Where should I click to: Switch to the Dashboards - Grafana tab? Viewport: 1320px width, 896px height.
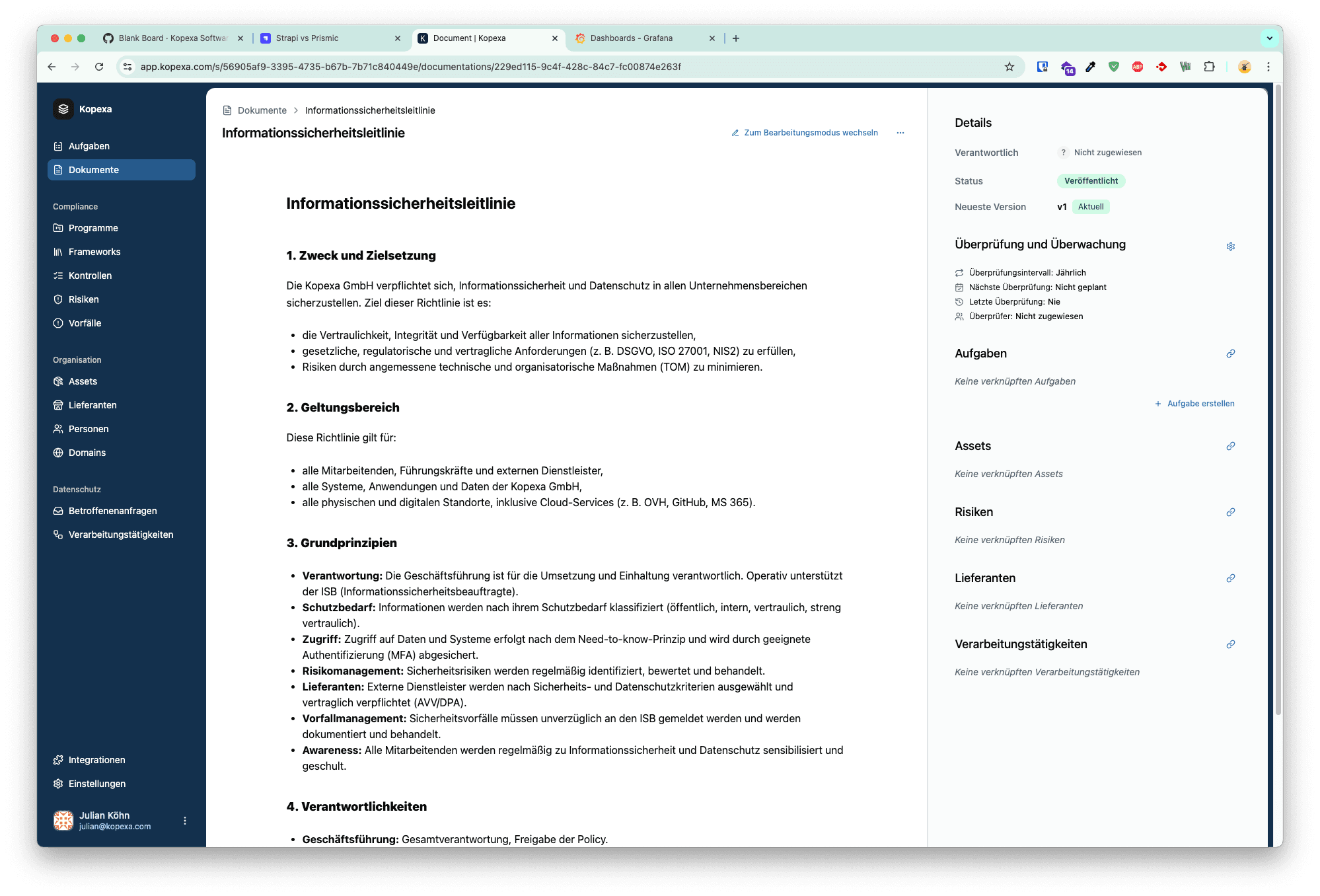632,38
